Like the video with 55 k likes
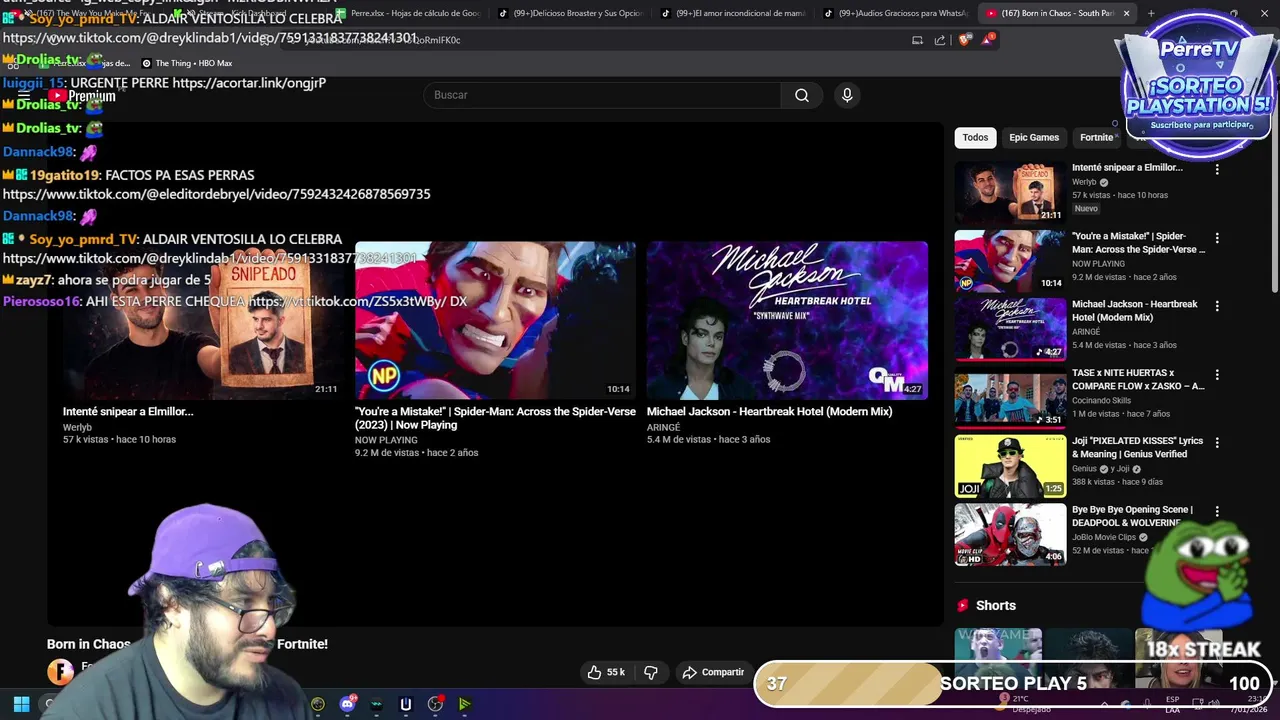Image resolution: width=1280 pixels, height=720 pixels. coord(606,672)
